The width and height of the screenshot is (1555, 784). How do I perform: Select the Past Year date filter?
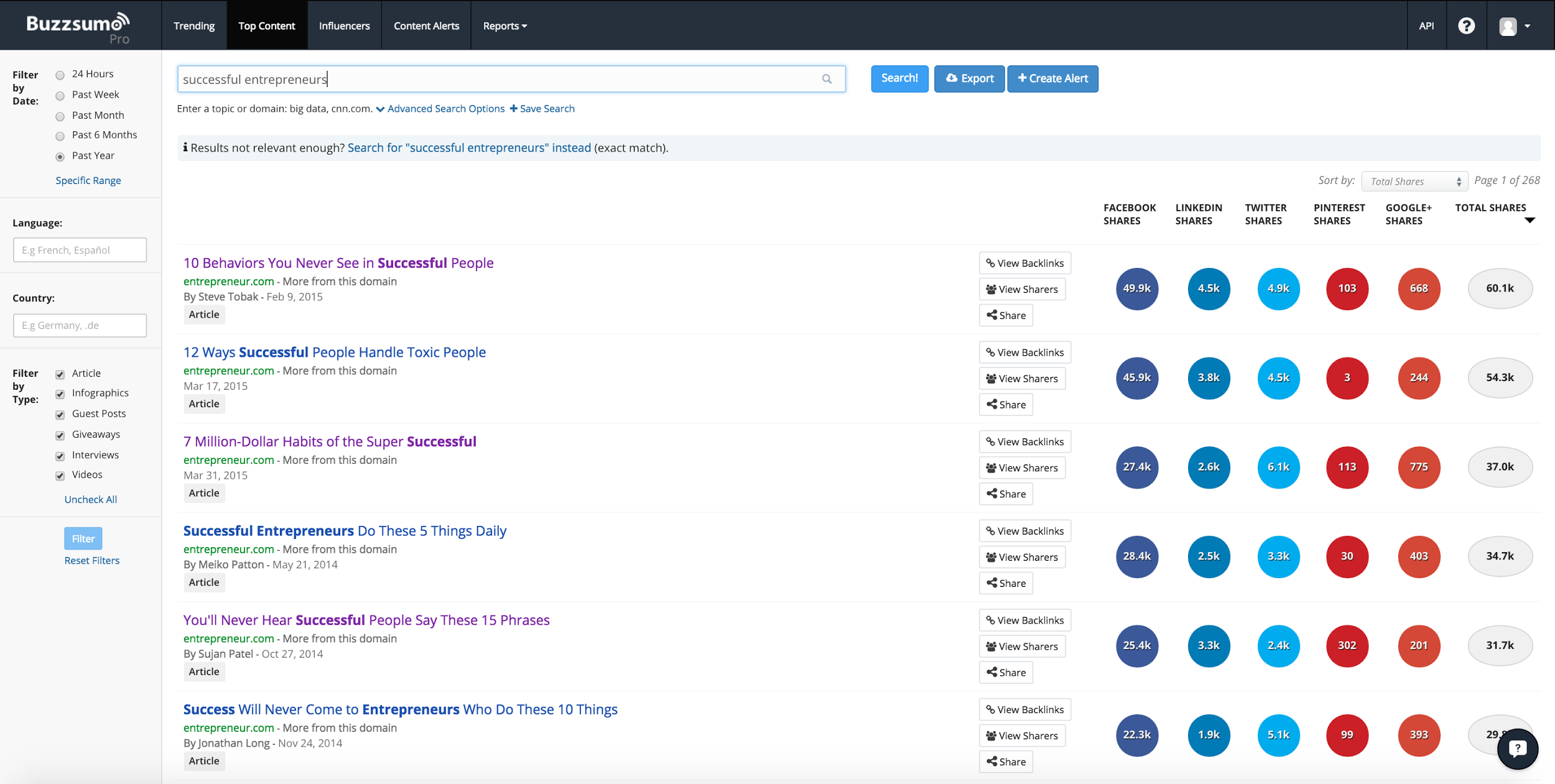pos(60,157)
